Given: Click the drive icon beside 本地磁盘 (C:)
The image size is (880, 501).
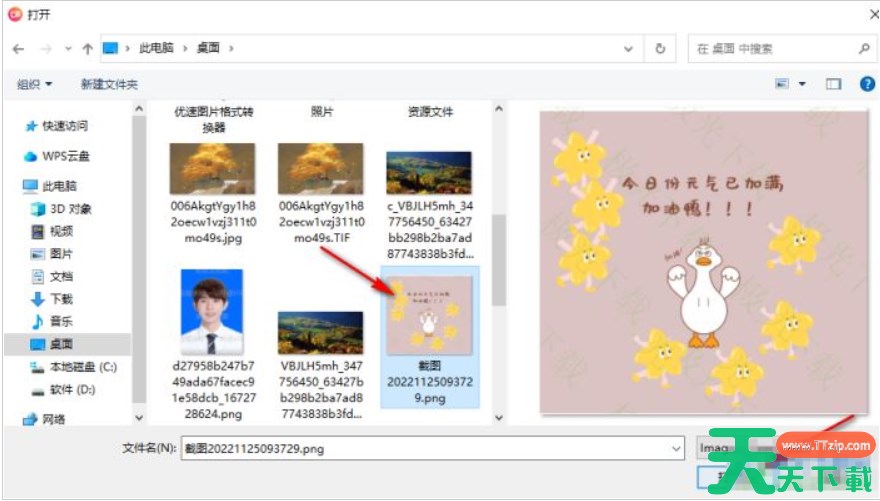Looking at the screenshot, I should pyautogui.click(x=38, y=367).
